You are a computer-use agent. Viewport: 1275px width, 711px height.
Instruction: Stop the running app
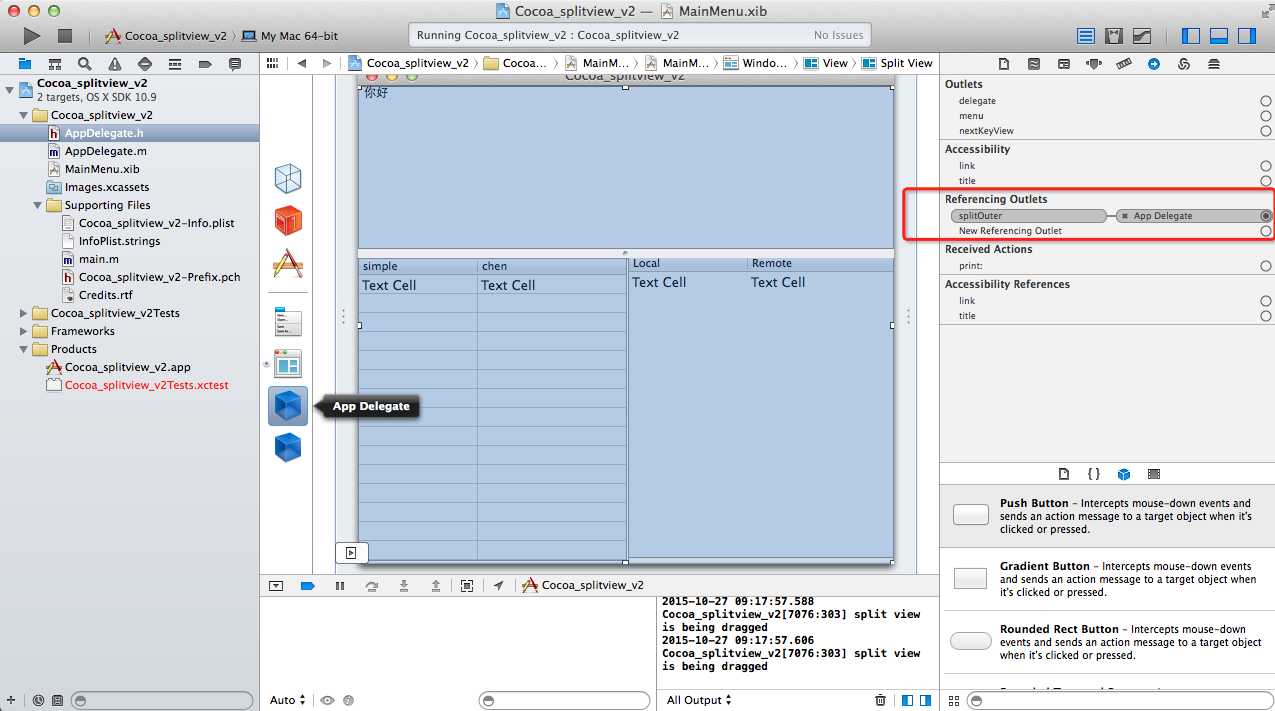(x=65, y=36)
